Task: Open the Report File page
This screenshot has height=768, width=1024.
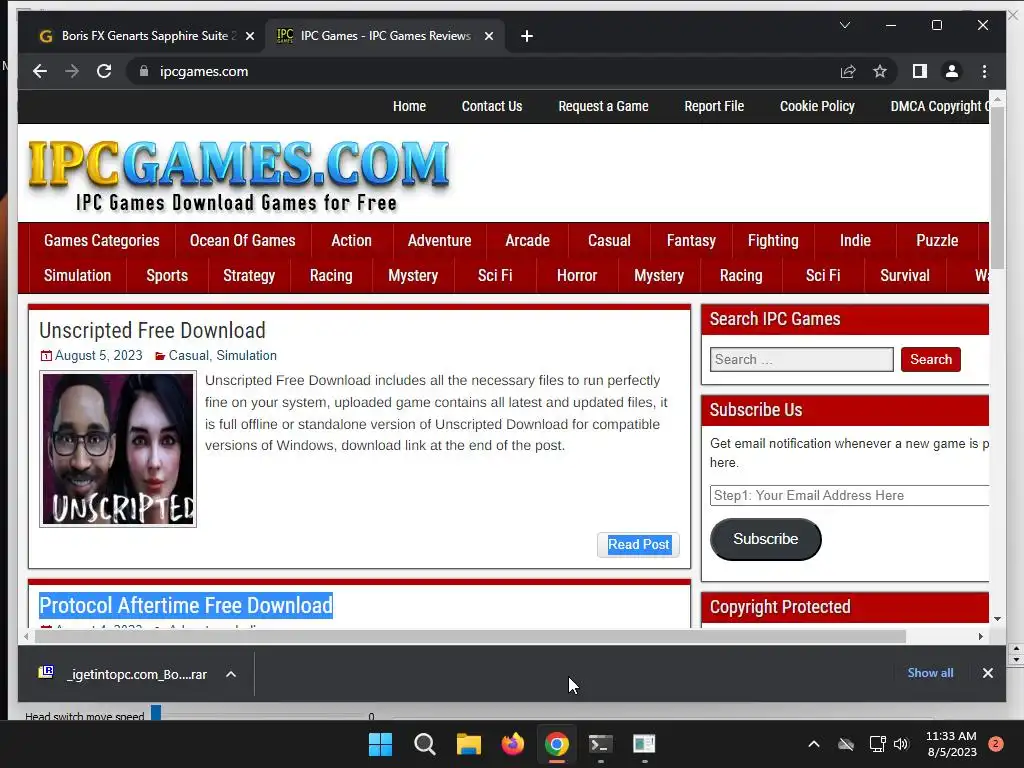Action: click(714, 106)
